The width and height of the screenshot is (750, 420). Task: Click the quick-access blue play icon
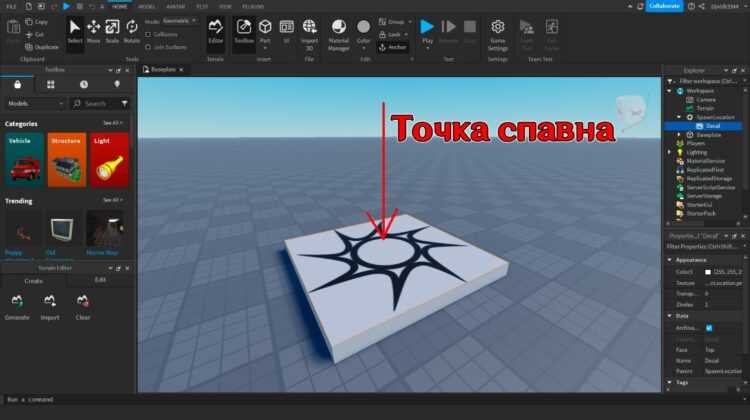(66, 6)
